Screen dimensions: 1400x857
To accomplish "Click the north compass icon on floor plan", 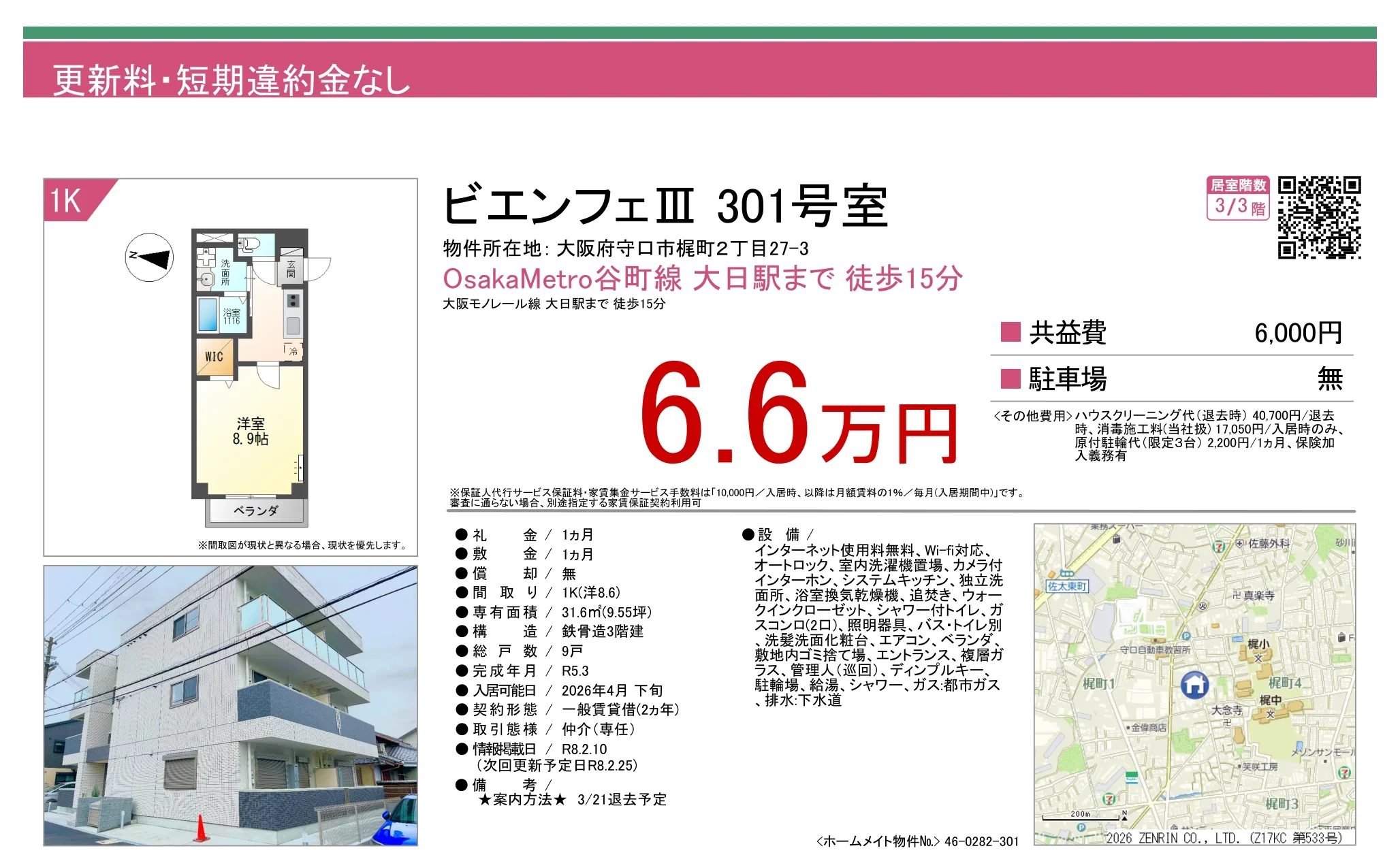I will [150, 257].
